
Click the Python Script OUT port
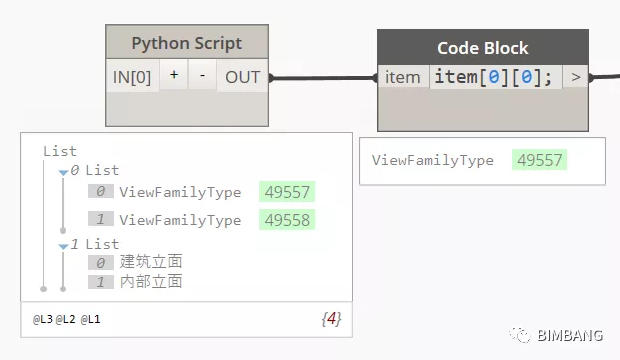click(x=242, y=76)
